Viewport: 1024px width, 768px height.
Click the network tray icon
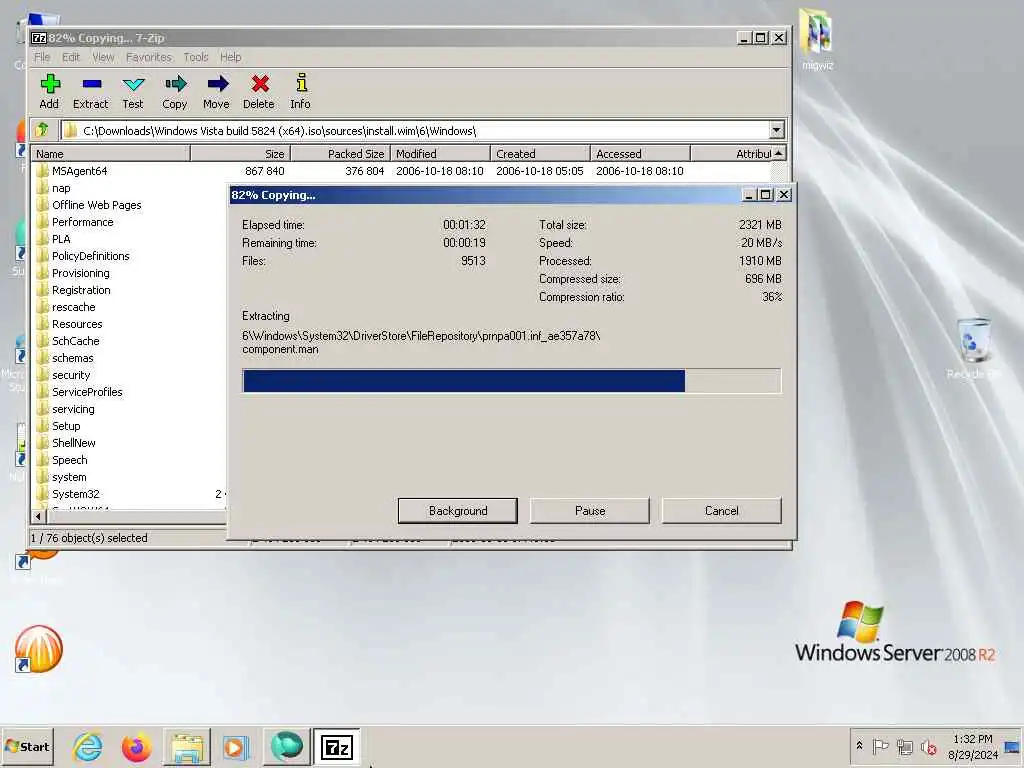click(x=904, y=746)
